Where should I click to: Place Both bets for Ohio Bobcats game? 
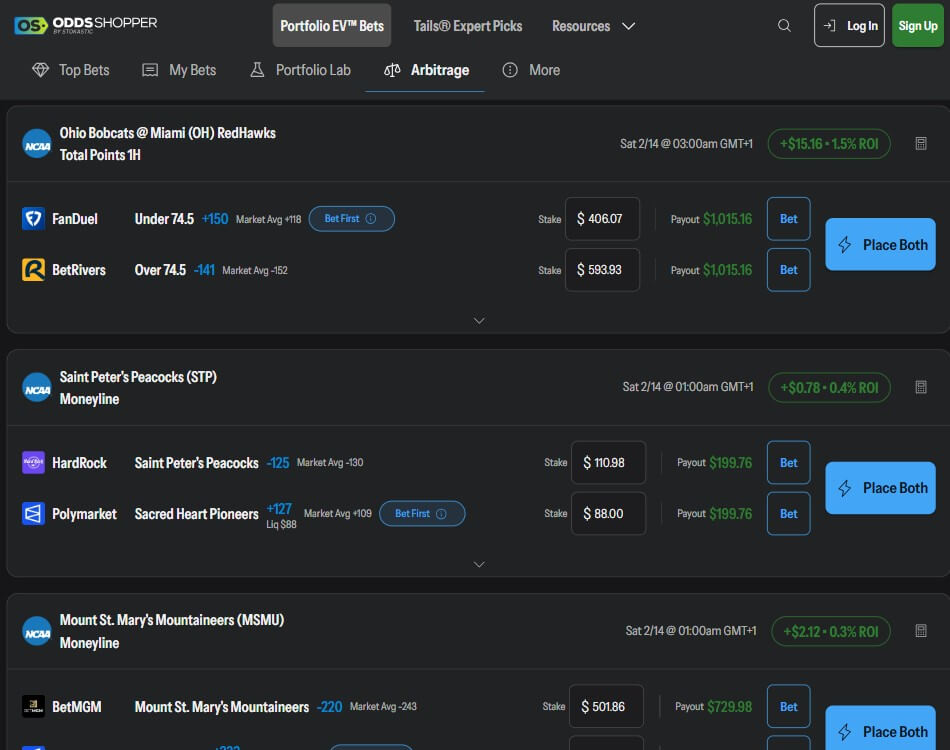click(880, 244)
